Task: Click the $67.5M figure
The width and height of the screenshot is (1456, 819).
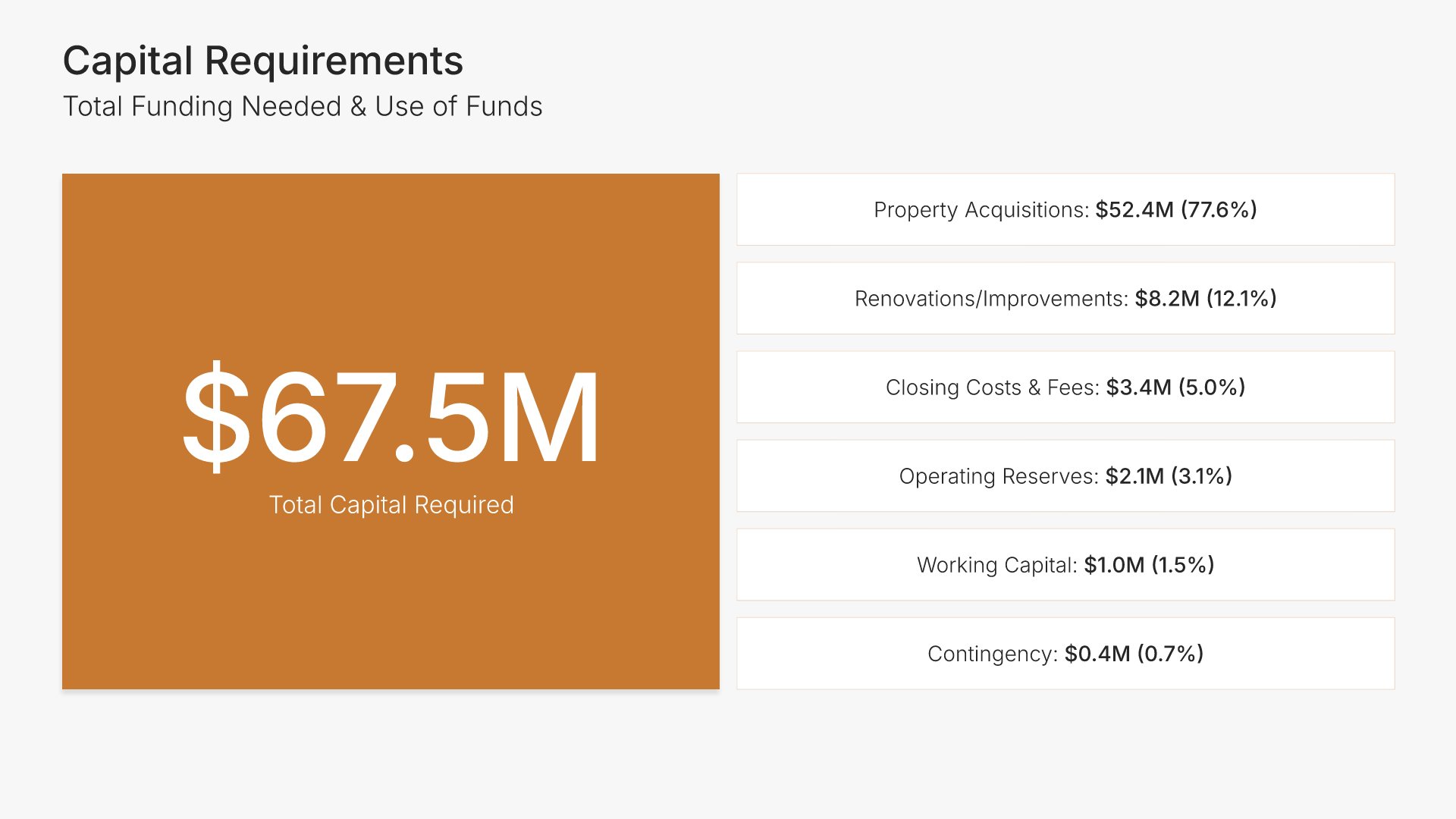Action: point(391,416)
